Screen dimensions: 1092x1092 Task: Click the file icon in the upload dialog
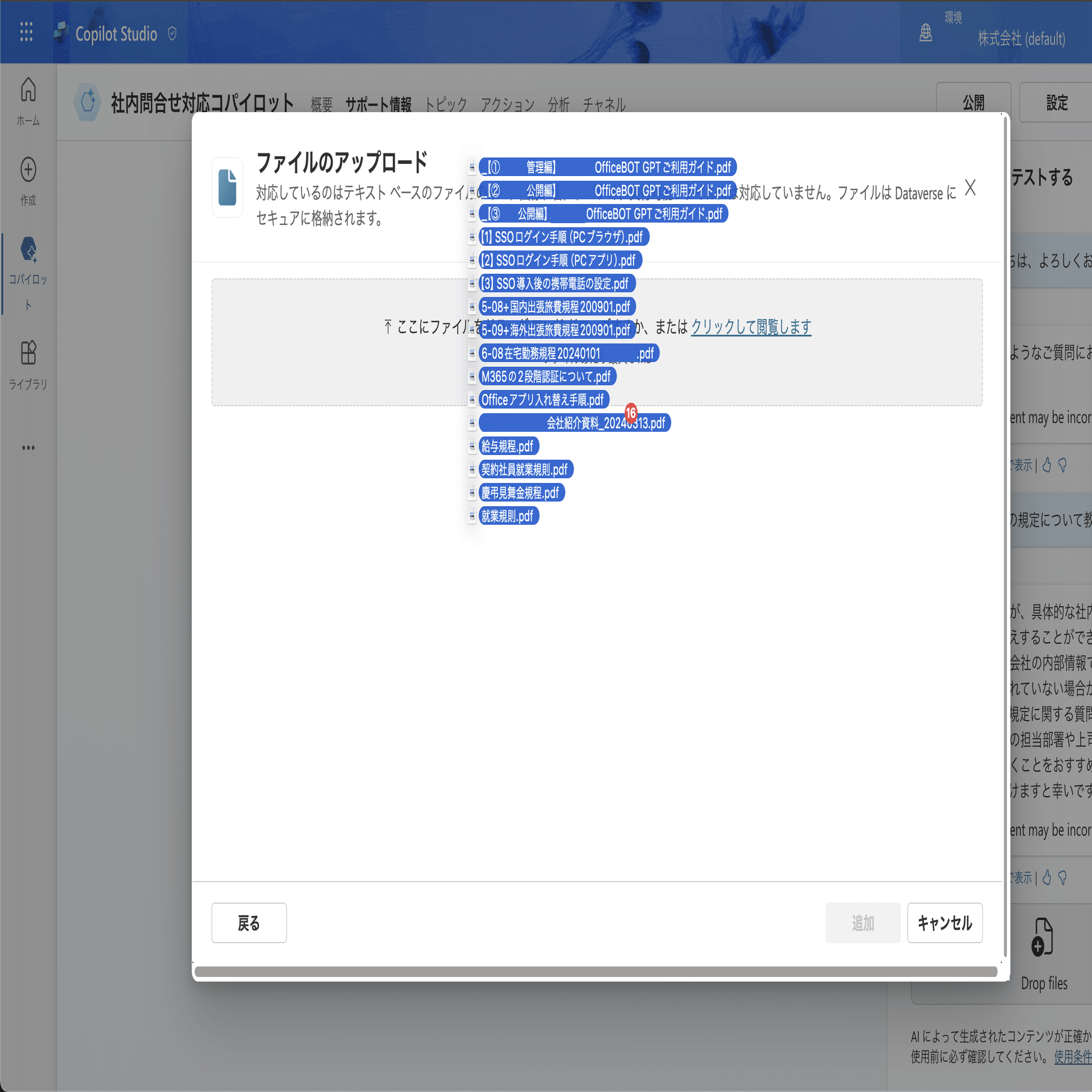(227, 188)
